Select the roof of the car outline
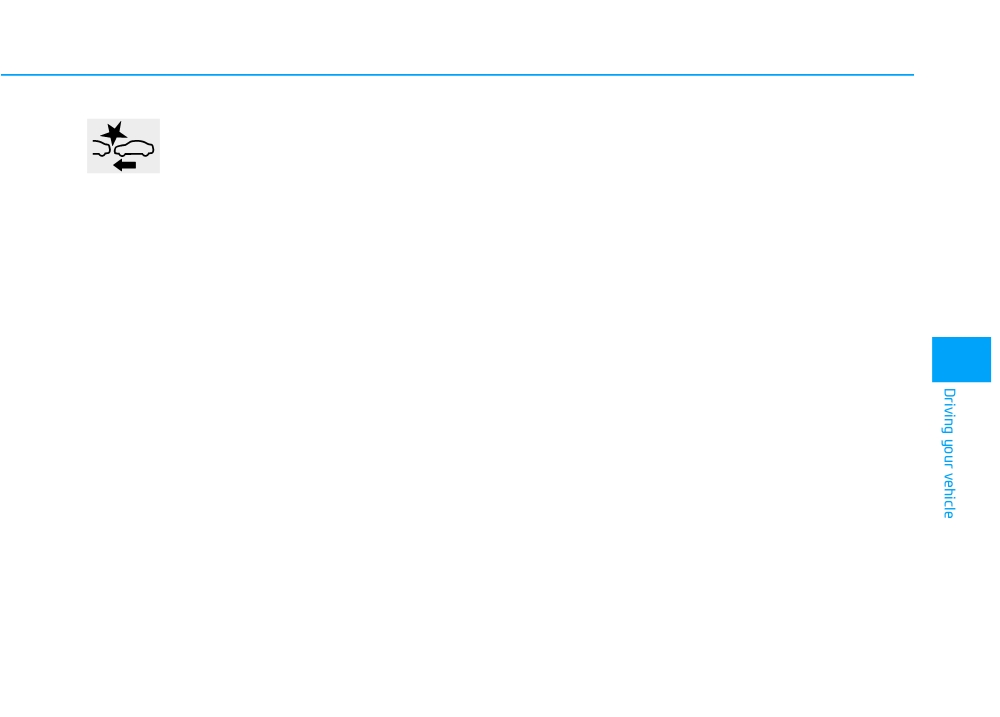This screenshot has height=717, width=1000. click(x=136, y=141)
